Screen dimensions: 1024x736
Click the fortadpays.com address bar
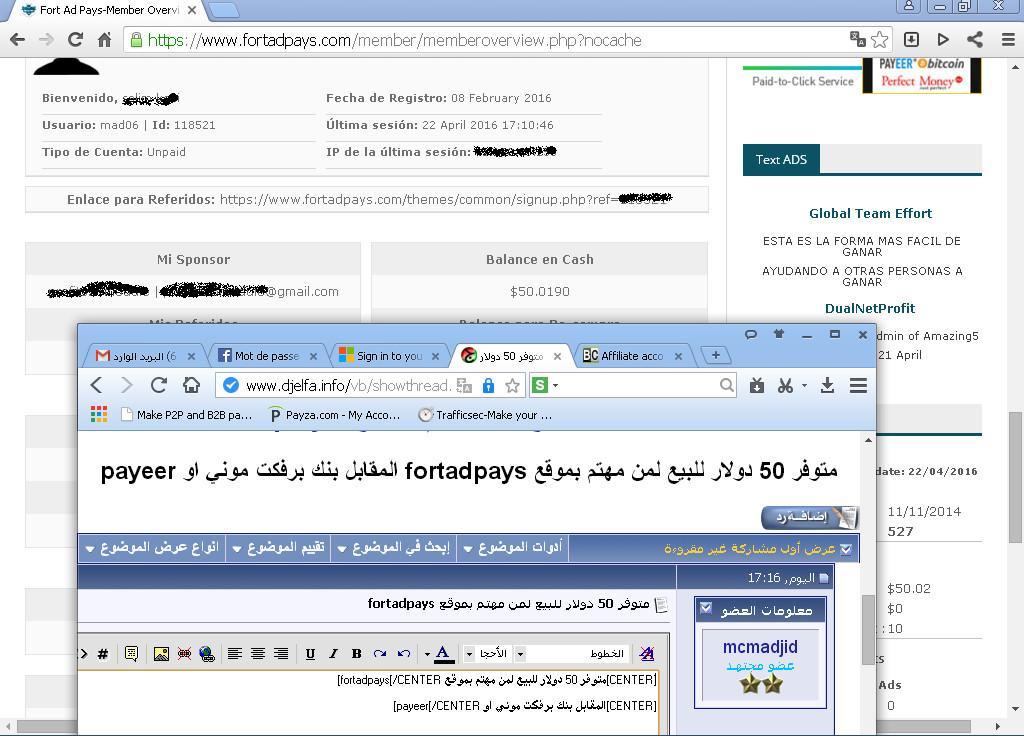pyautogui.click(x=483, y=40)
